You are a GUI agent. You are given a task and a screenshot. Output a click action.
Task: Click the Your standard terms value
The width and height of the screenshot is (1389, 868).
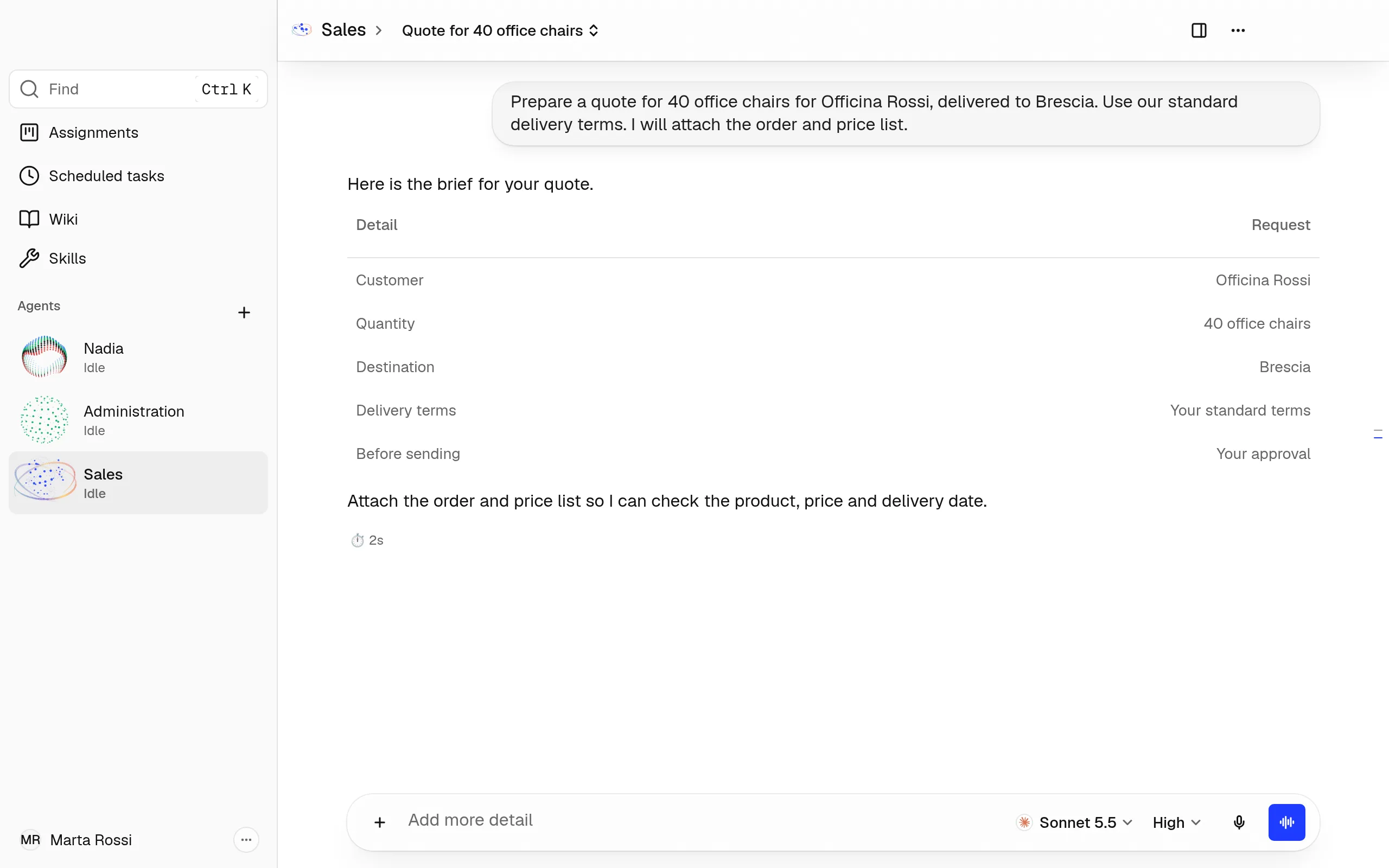tap(1240, 411)
